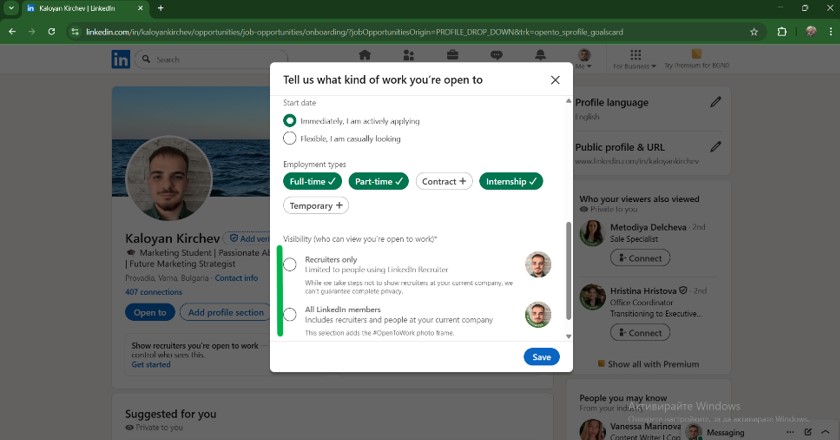Click Open to button on profile
This screenshot has height=440, width=840.
click(150, 312)
